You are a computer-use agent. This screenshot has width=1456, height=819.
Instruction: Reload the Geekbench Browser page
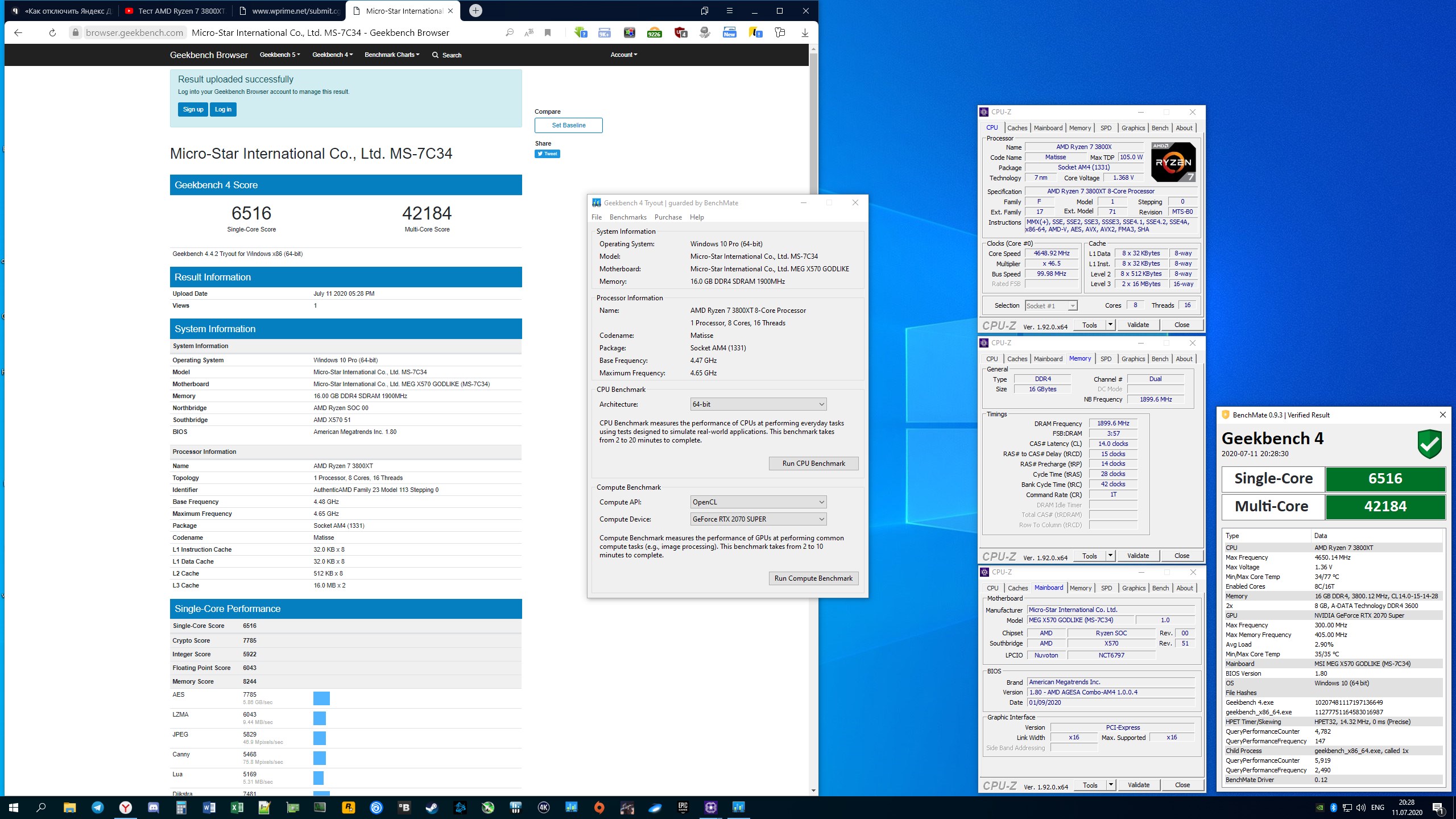(x=52, y=33)
